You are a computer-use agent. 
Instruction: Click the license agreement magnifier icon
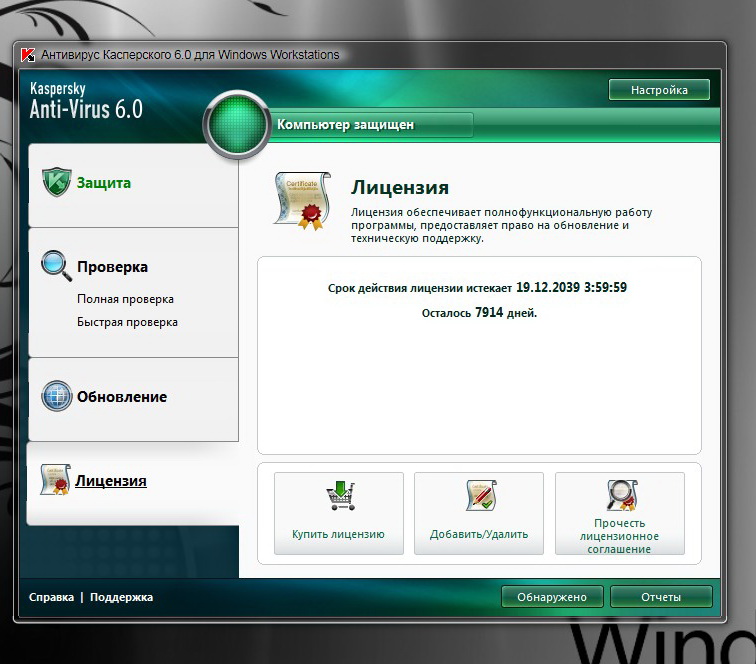click(x=620, y=495)
